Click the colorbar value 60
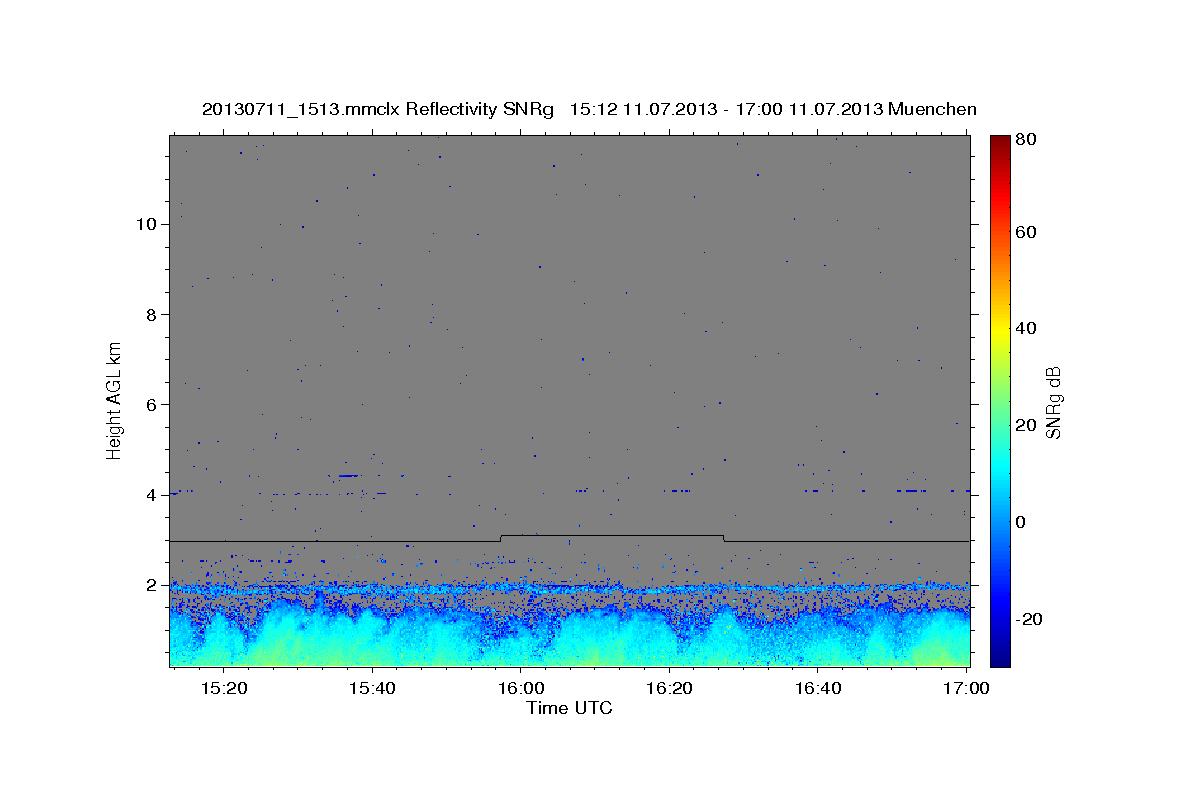Viewport: 1200px width, 800px height. point(1024,232)
